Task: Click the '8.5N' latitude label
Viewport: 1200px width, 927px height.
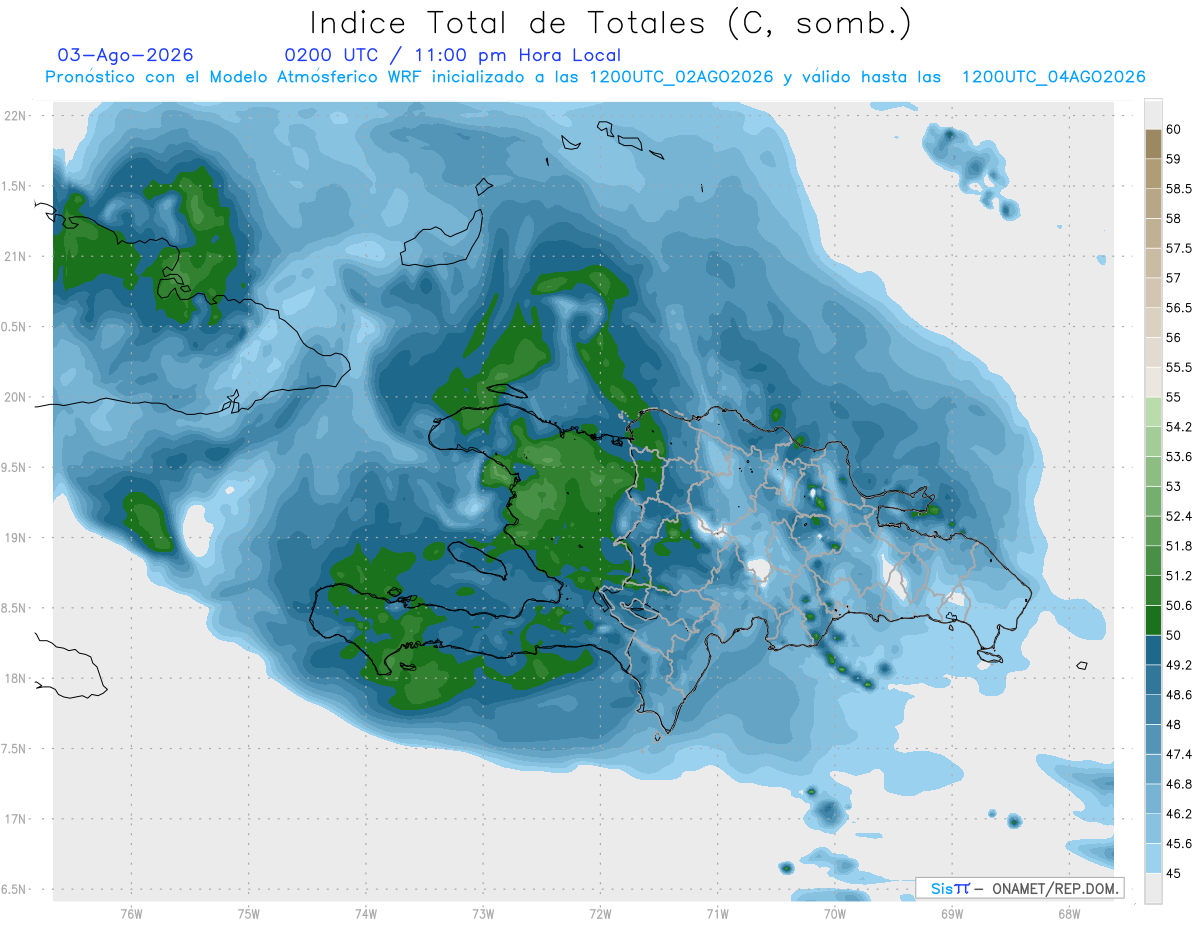Action: [13, 608]
